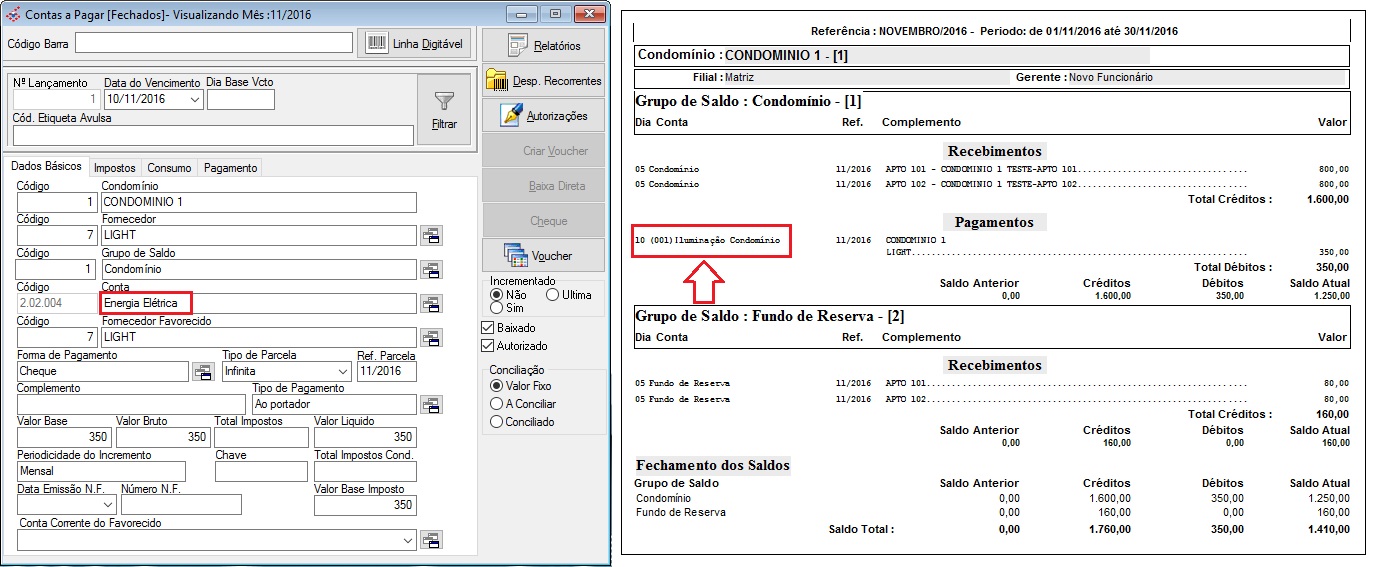The width and height of the screenshot is (1373, 567).
Task: Open lookup icon beside Grupo de Saldo
Action: 431,270
